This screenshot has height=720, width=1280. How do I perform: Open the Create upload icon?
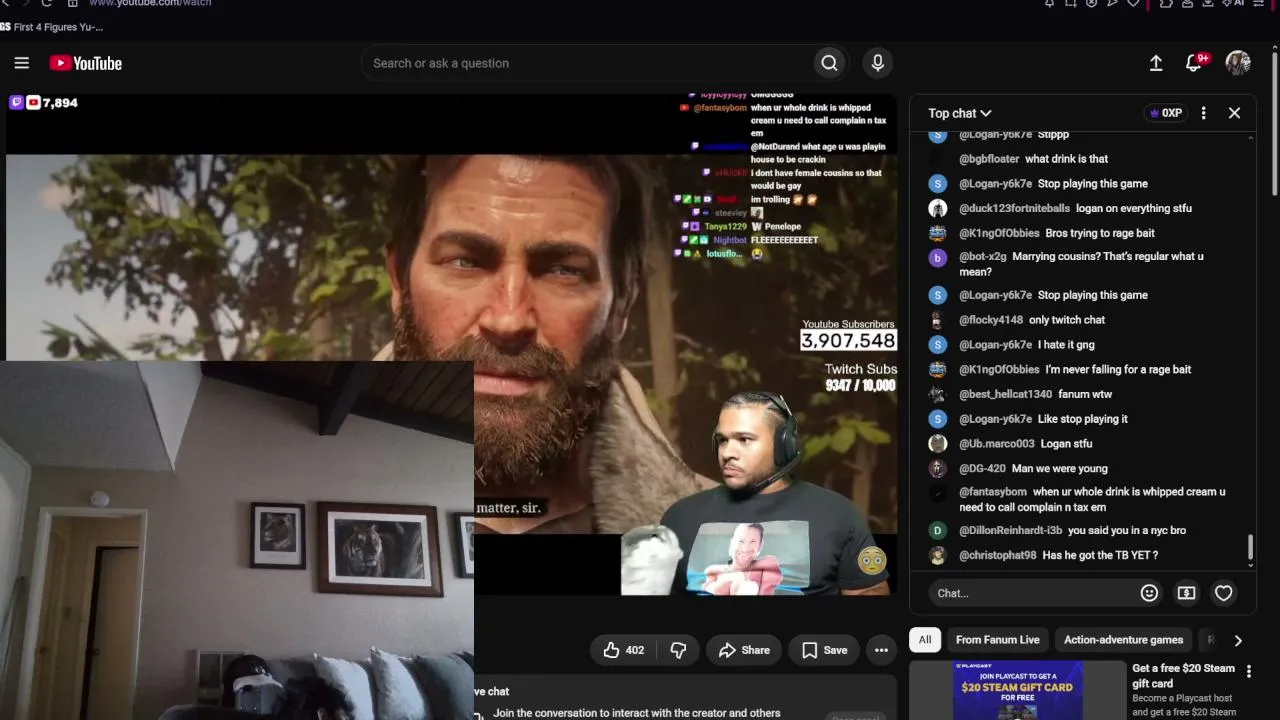tap(1156, 63)
